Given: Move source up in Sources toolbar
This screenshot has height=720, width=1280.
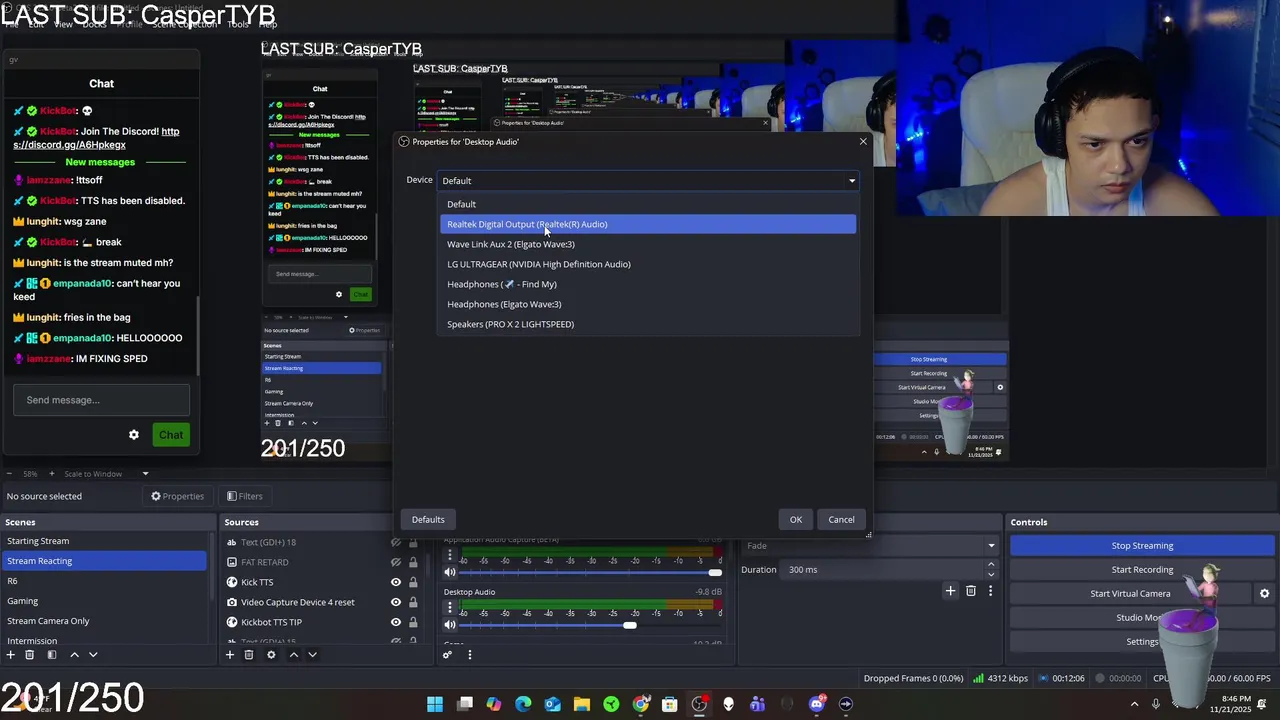Looking at the screenshot, I should pos(293,655).
